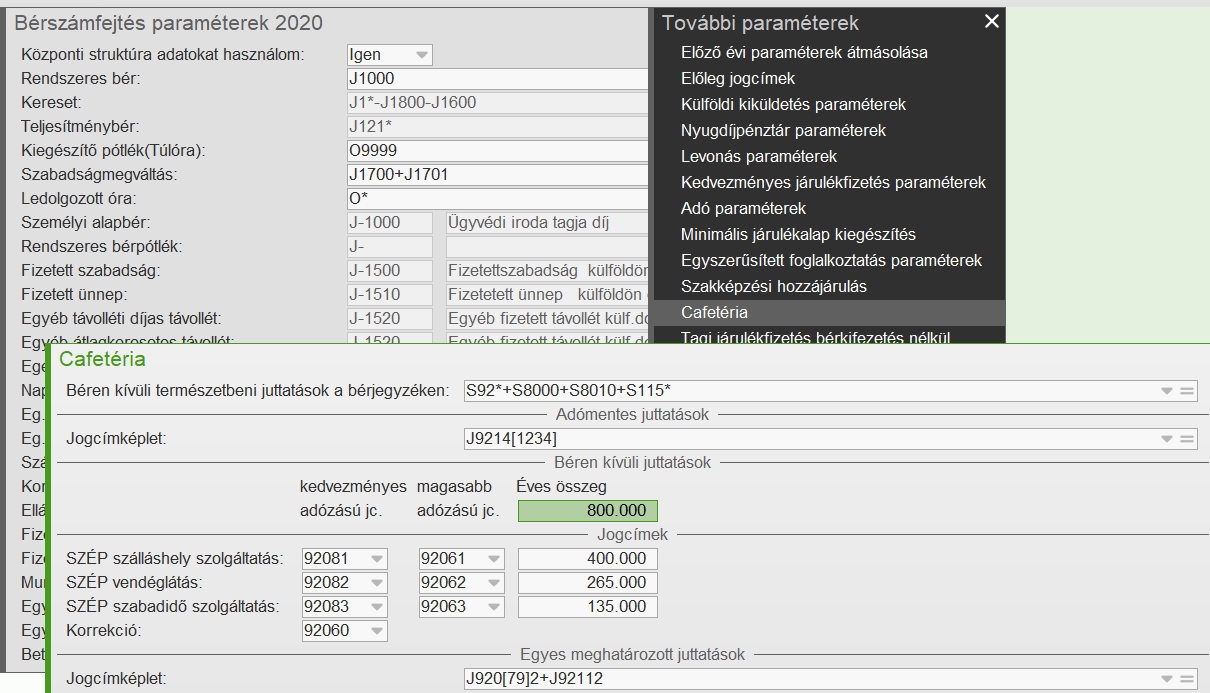The height and width of the screenshot is (693, 1210).
Task: Click the Cafetéria panel heading
Action: (103, 359)
